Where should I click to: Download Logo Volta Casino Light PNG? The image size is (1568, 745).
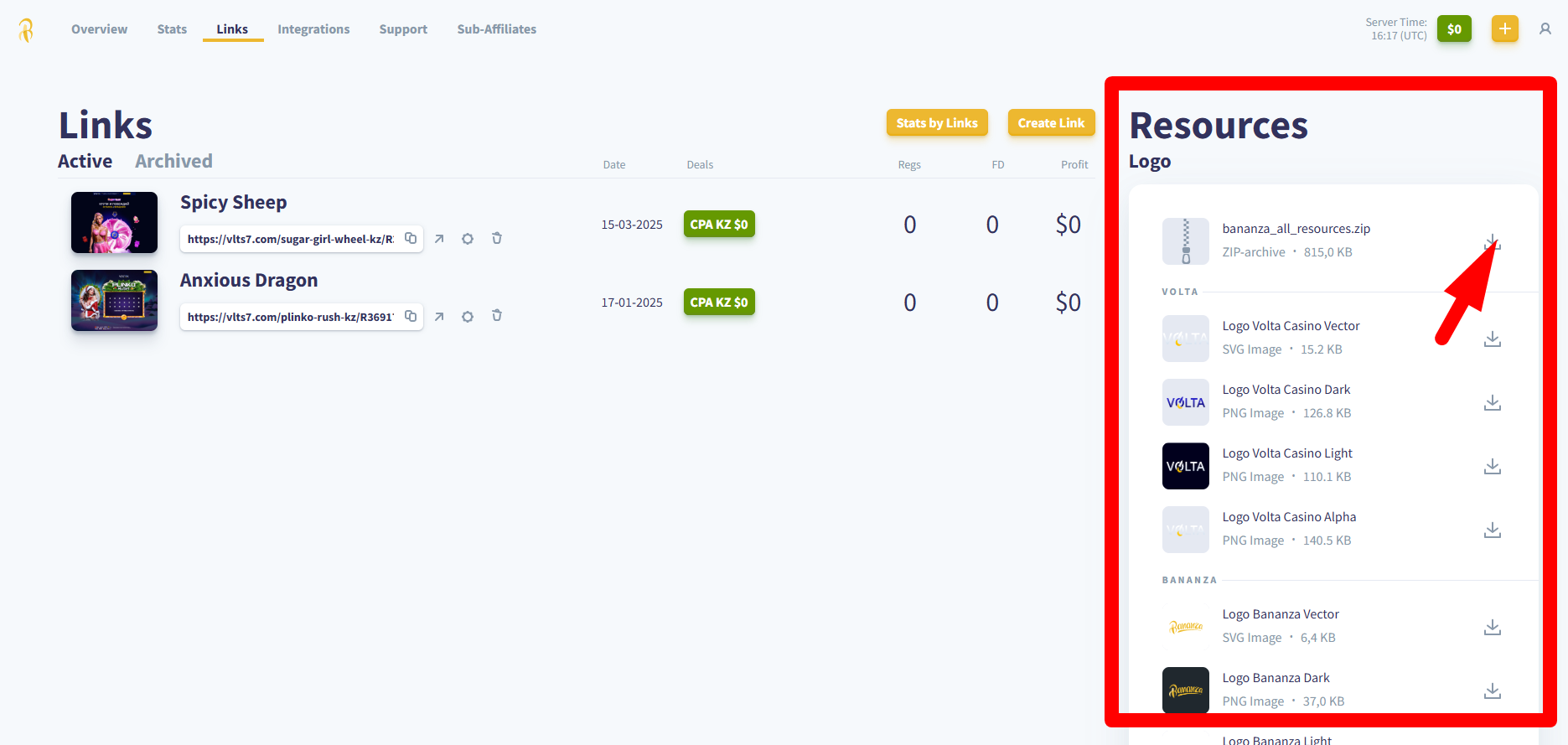(x=1493, y=466)
